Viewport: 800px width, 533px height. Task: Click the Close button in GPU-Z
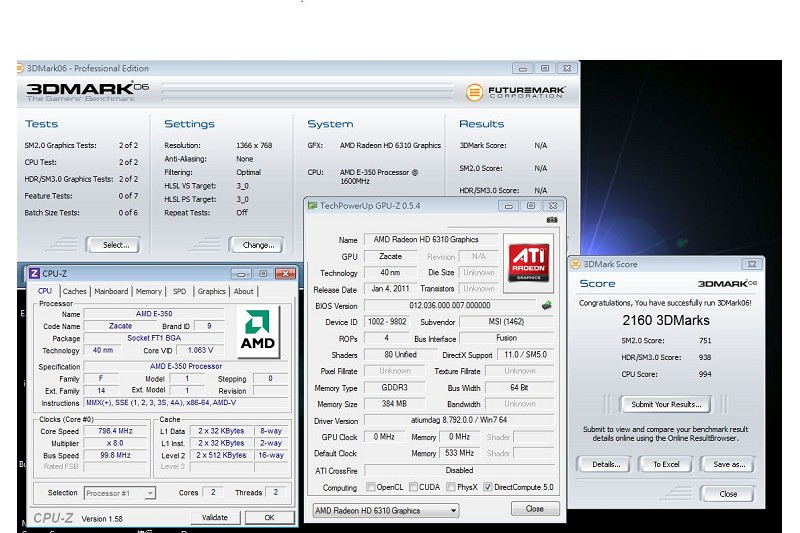pos(535,509)
